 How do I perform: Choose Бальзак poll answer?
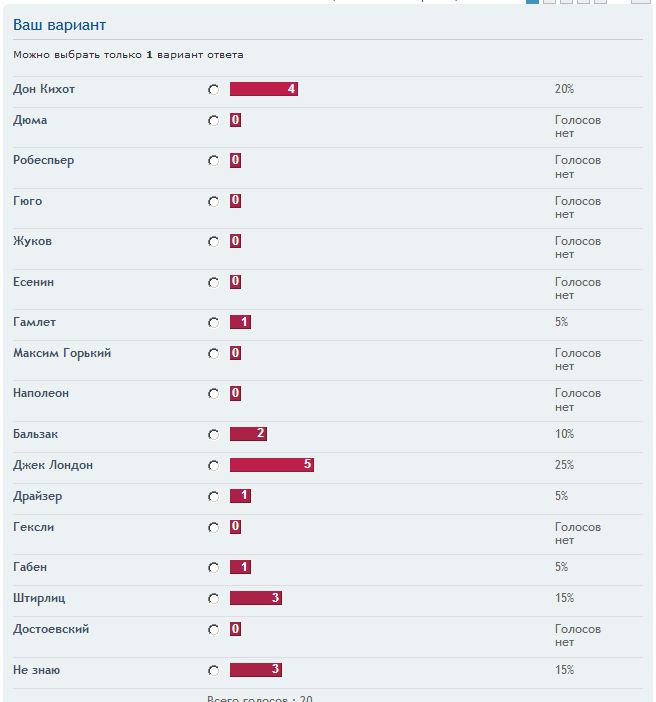tap(214, 434)
